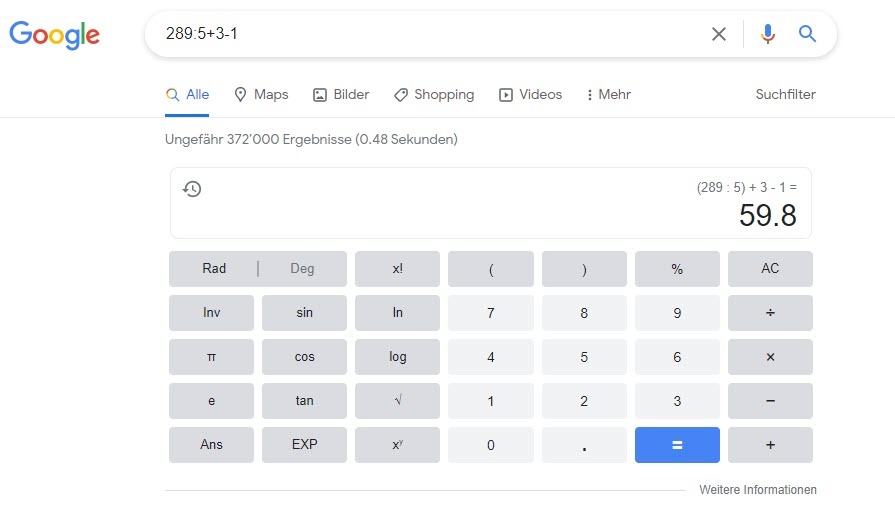
Task: Click the division operator key
Action: click(x=770, y=313)
